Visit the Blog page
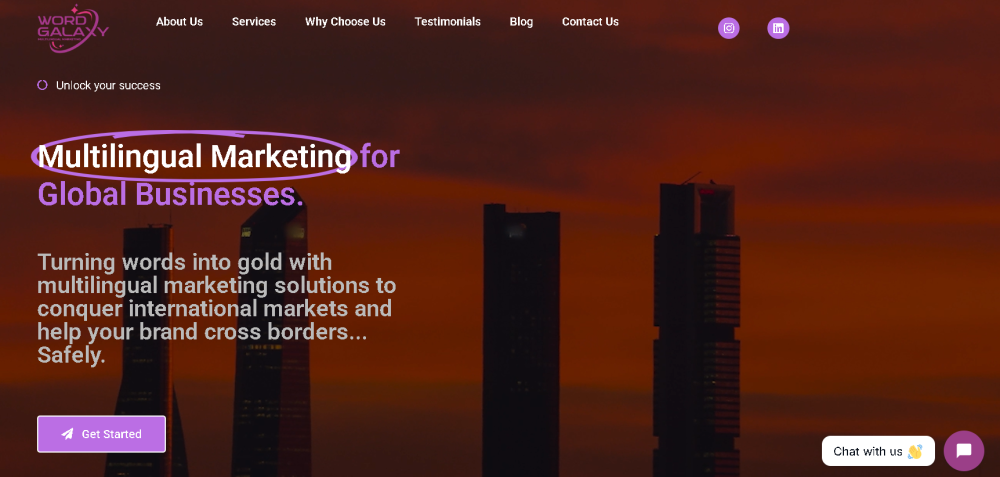 click(x=521, y=22)
